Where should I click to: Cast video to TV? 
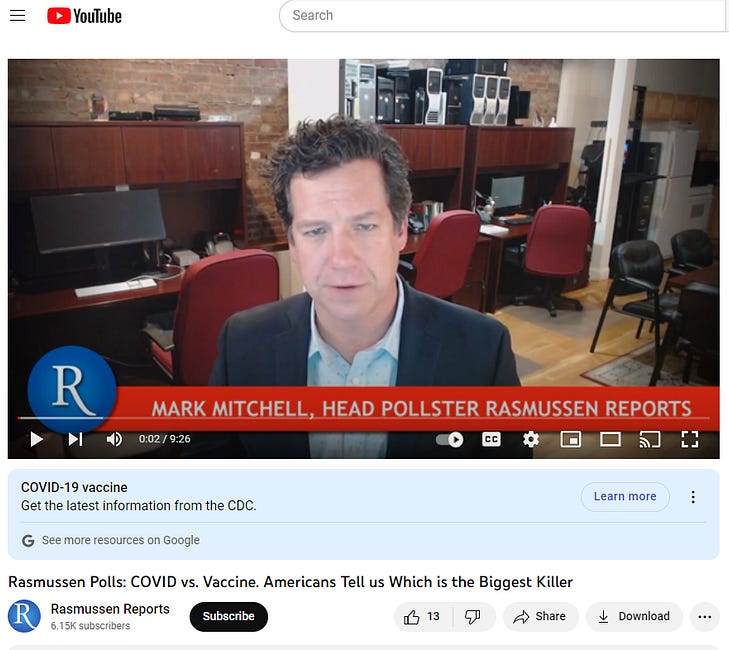(x=650, y=439)
